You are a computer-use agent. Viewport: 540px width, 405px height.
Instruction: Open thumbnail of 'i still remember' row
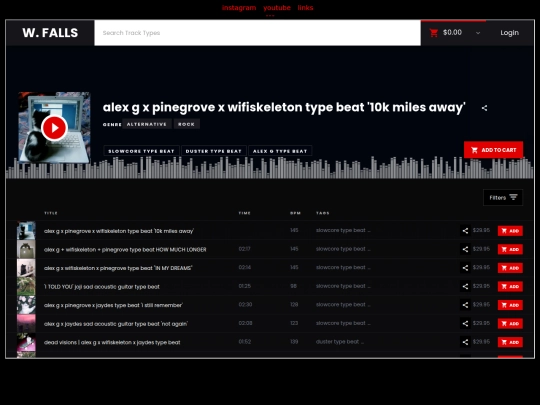pyautogui.click(x=26, y=305)
